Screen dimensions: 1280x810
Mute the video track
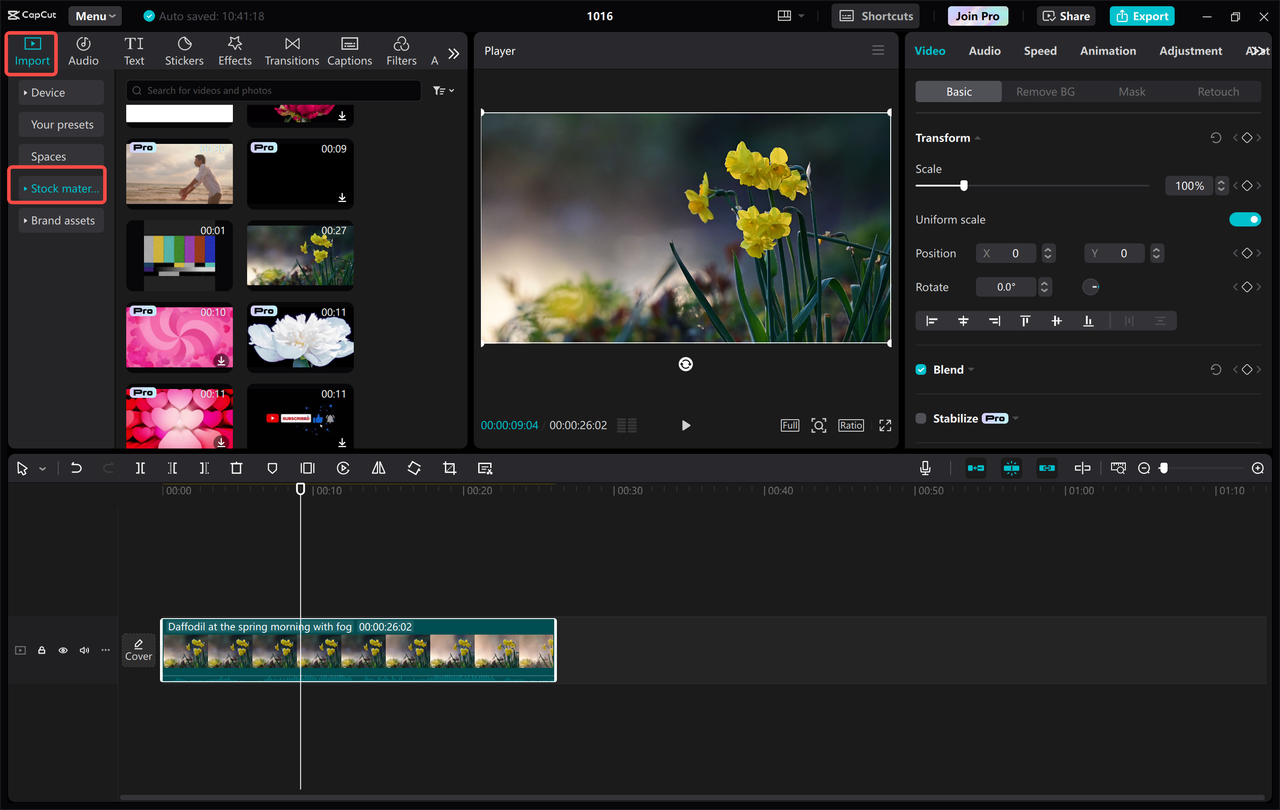point(84,649)
